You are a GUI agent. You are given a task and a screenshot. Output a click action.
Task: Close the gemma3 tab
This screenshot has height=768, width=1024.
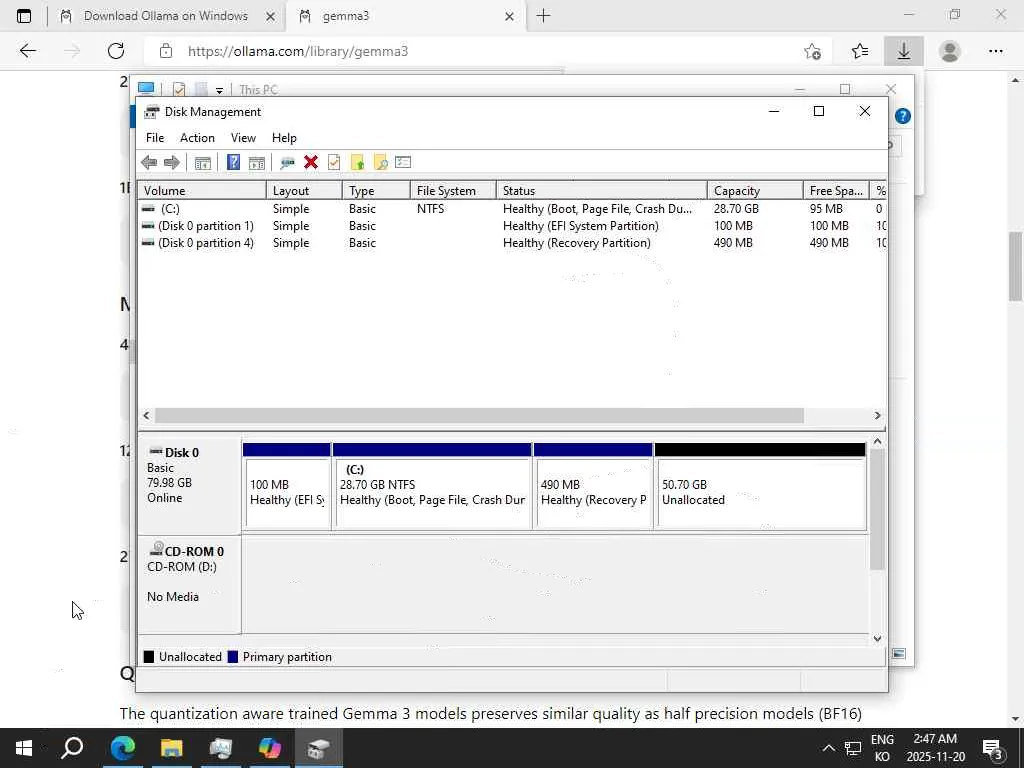[x=509, y=16]
